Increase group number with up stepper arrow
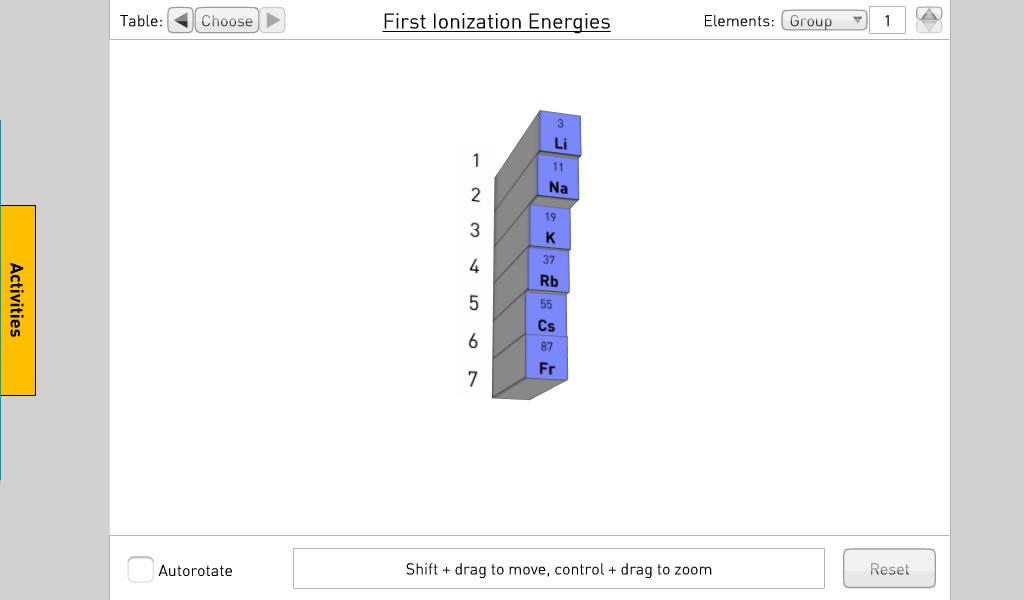 click(929, 14)
